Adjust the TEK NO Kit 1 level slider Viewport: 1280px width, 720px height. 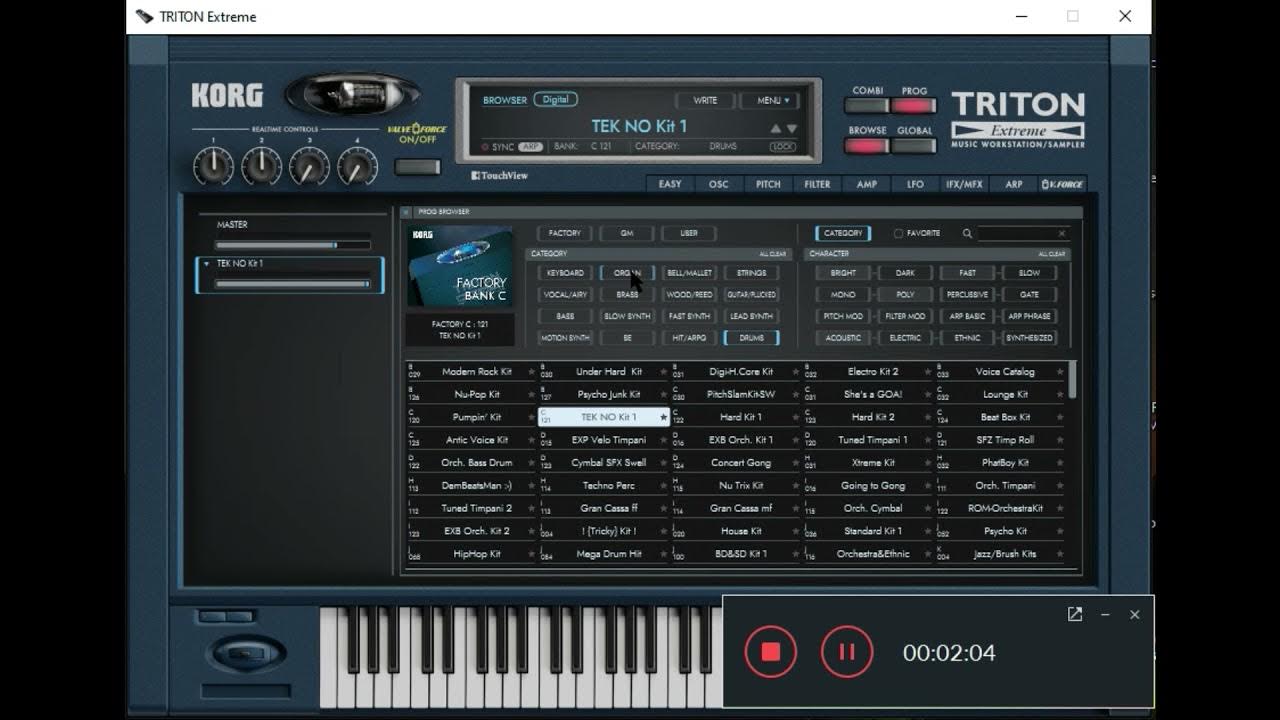pos(292,284)
